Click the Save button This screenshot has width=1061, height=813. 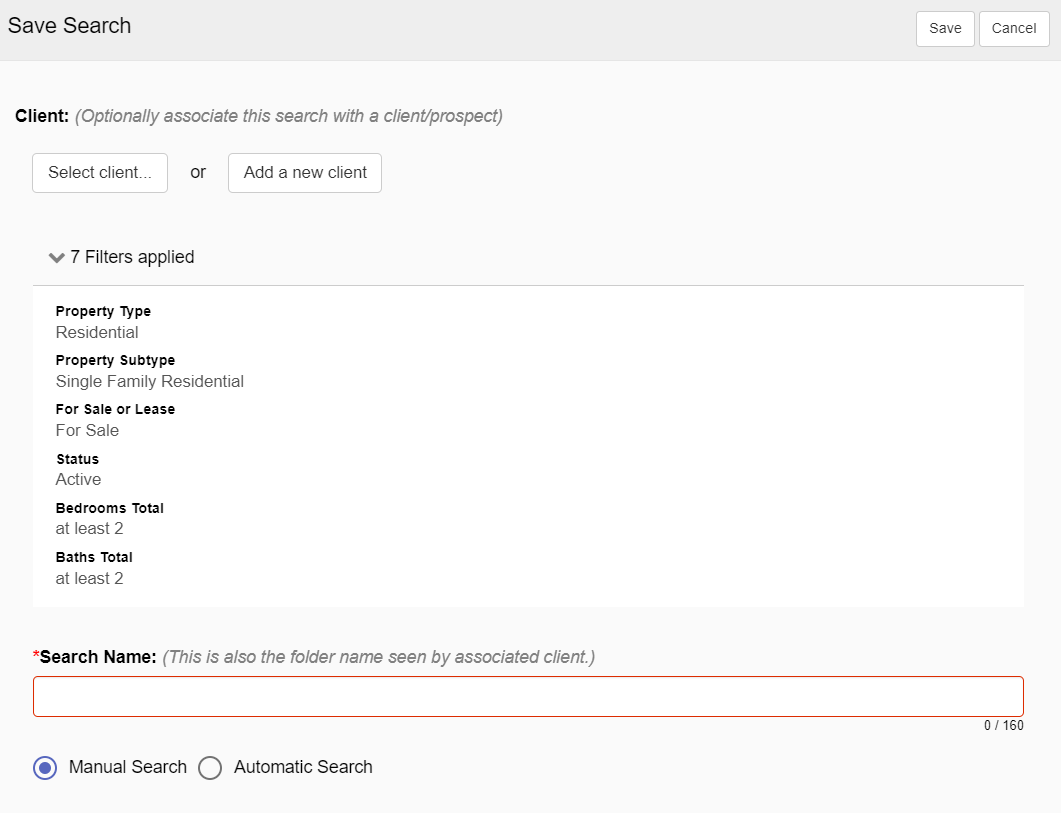pyautogui.click(x=944, y=28)
